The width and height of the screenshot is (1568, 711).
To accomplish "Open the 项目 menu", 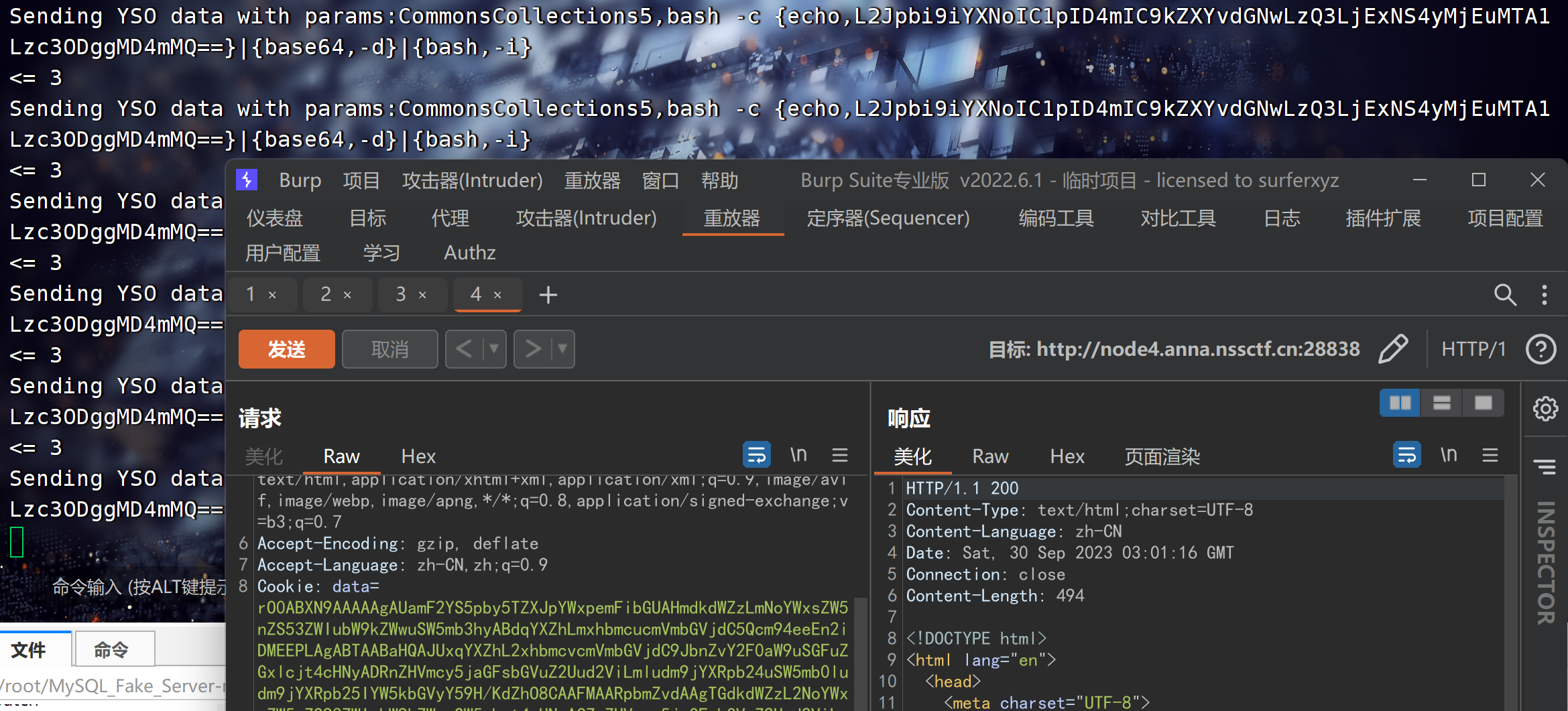I will point(361,180).
